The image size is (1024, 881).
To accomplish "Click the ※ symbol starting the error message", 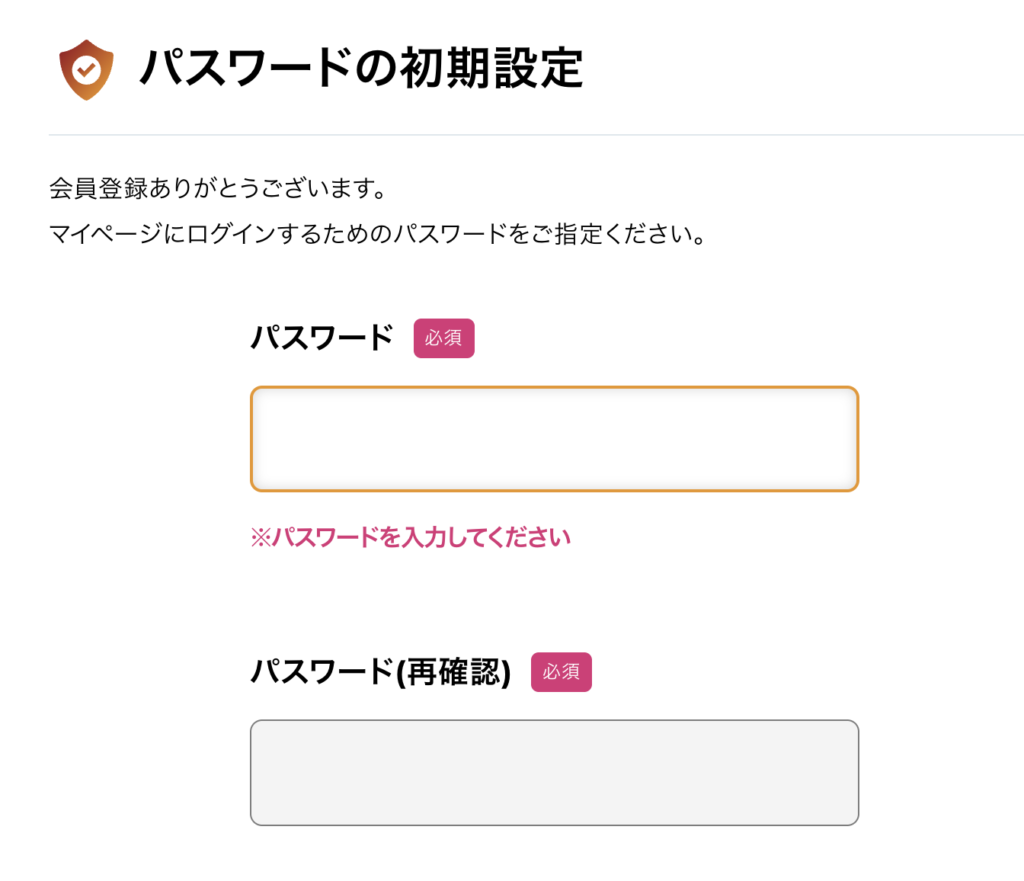I will click(x=260, y=538).
